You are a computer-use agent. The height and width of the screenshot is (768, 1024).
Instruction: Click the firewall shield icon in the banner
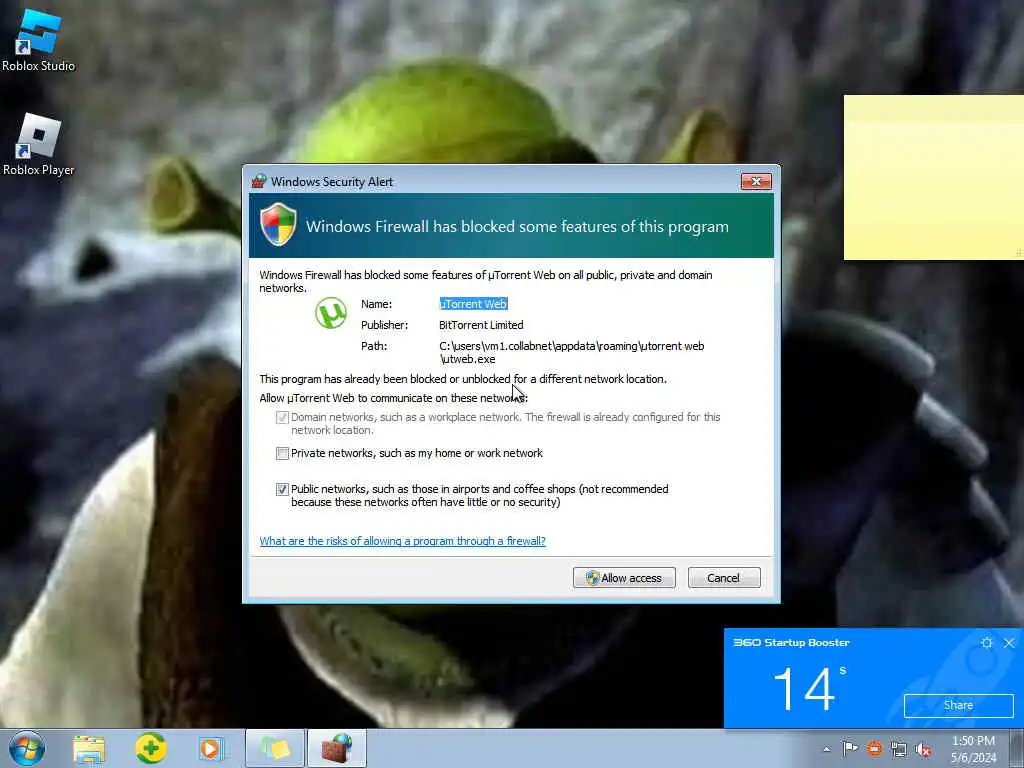click(278, 224)
